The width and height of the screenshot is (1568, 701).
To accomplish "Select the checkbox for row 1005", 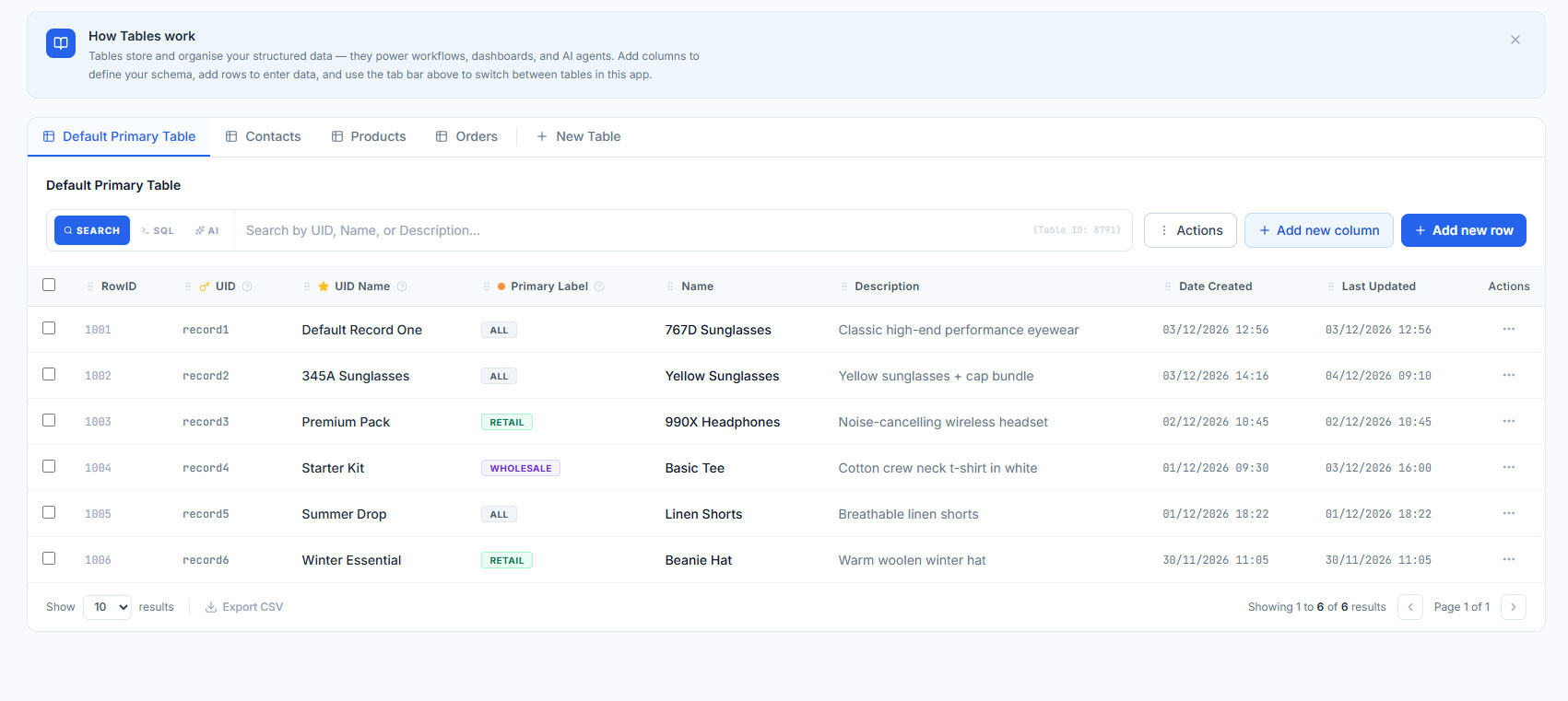I will pyautogui.click(x=49, y=512).
